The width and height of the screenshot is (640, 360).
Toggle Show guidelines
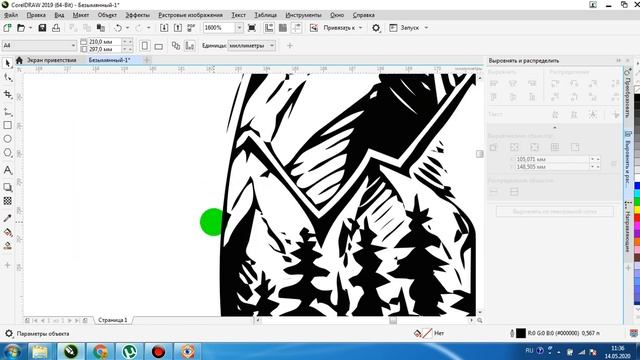tap(296, 28)
